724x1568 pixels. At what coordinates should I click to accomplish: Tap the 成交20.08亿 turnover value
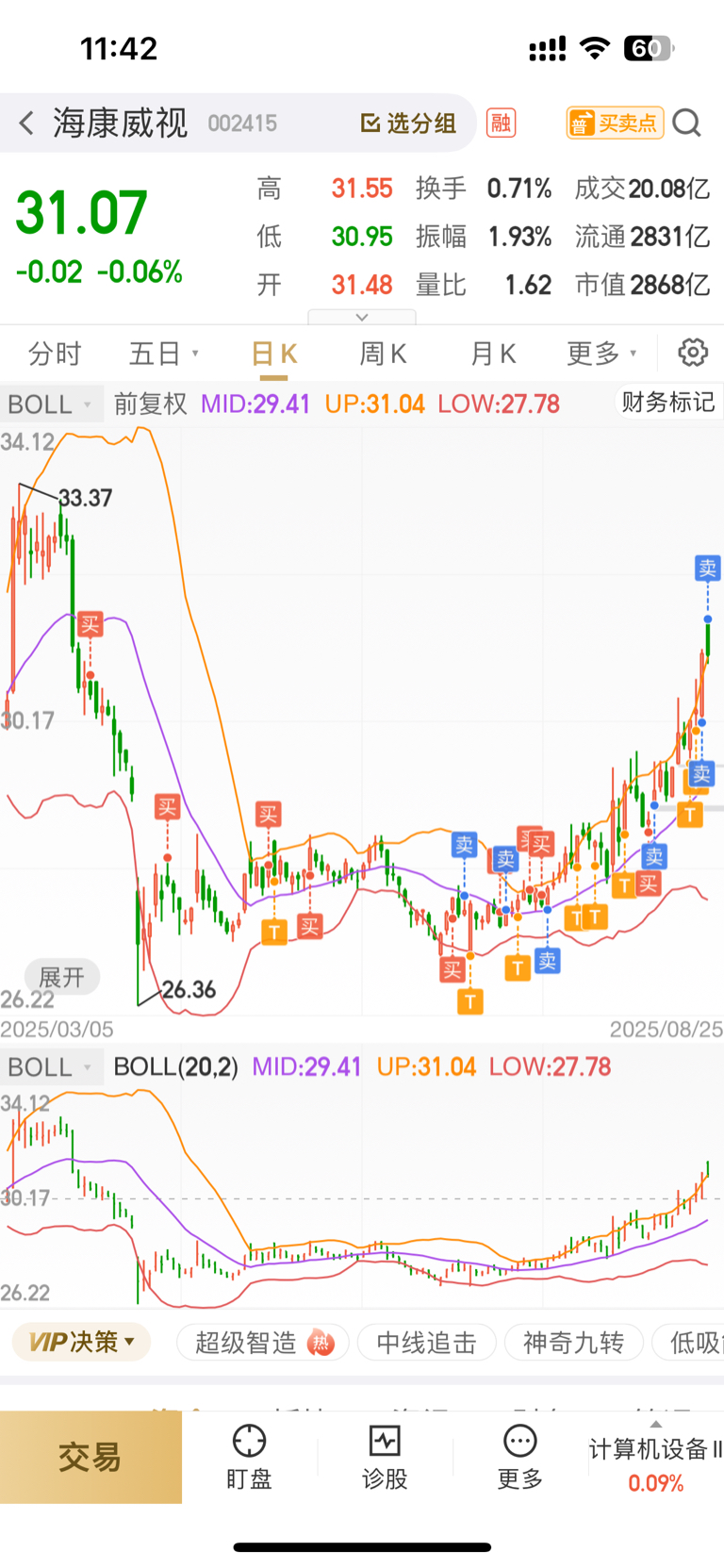[643, 189]
